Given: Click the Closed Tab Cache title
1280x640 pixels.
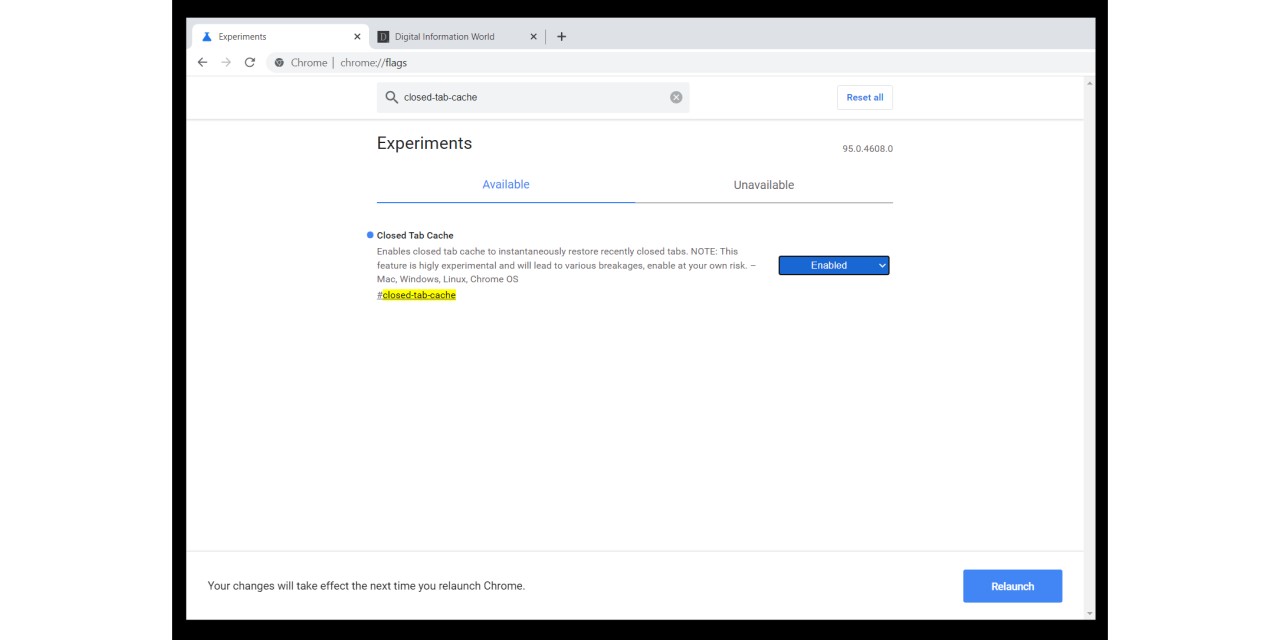Looking at the screenshot, I should (x=415, y=236).
